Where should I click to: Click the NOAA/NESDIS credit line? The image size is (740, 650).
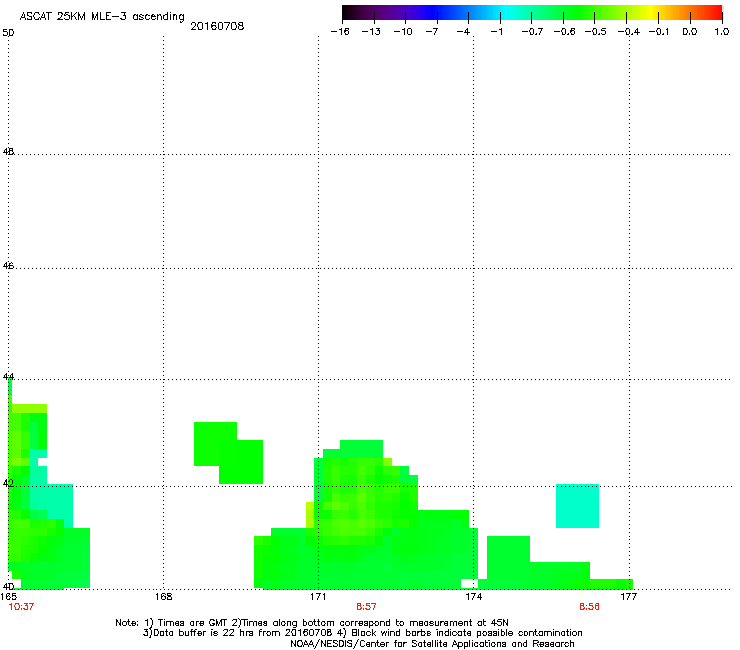point(432,644)
